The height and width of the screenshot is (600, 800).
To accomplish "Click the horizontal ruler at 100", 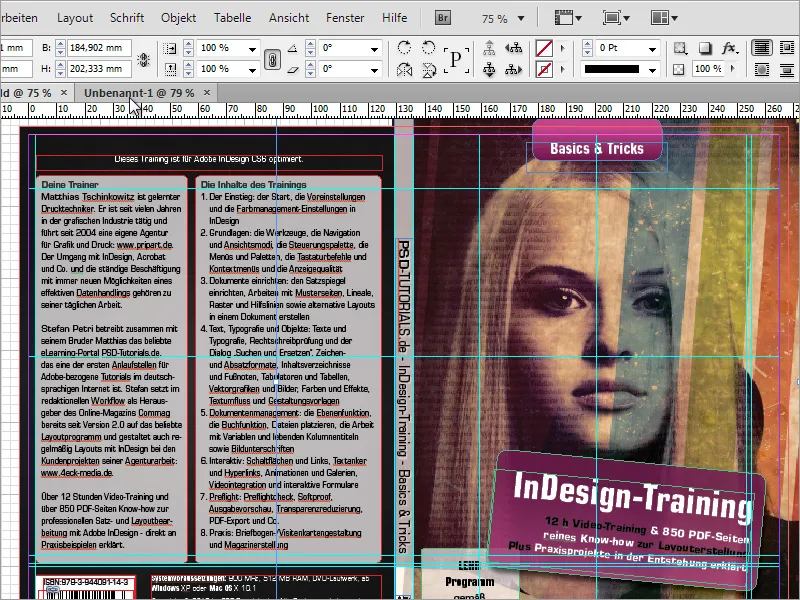I will [320, 109].
